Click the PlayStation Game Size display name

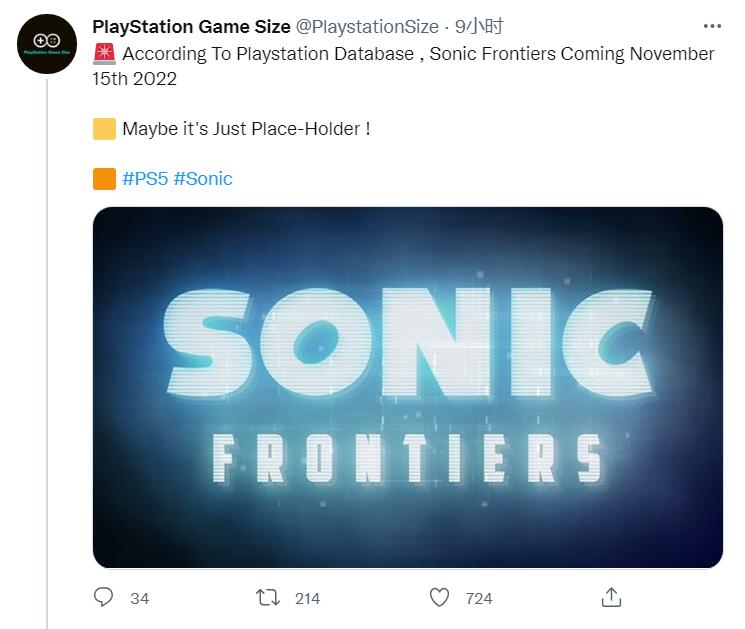click(191, 26)
